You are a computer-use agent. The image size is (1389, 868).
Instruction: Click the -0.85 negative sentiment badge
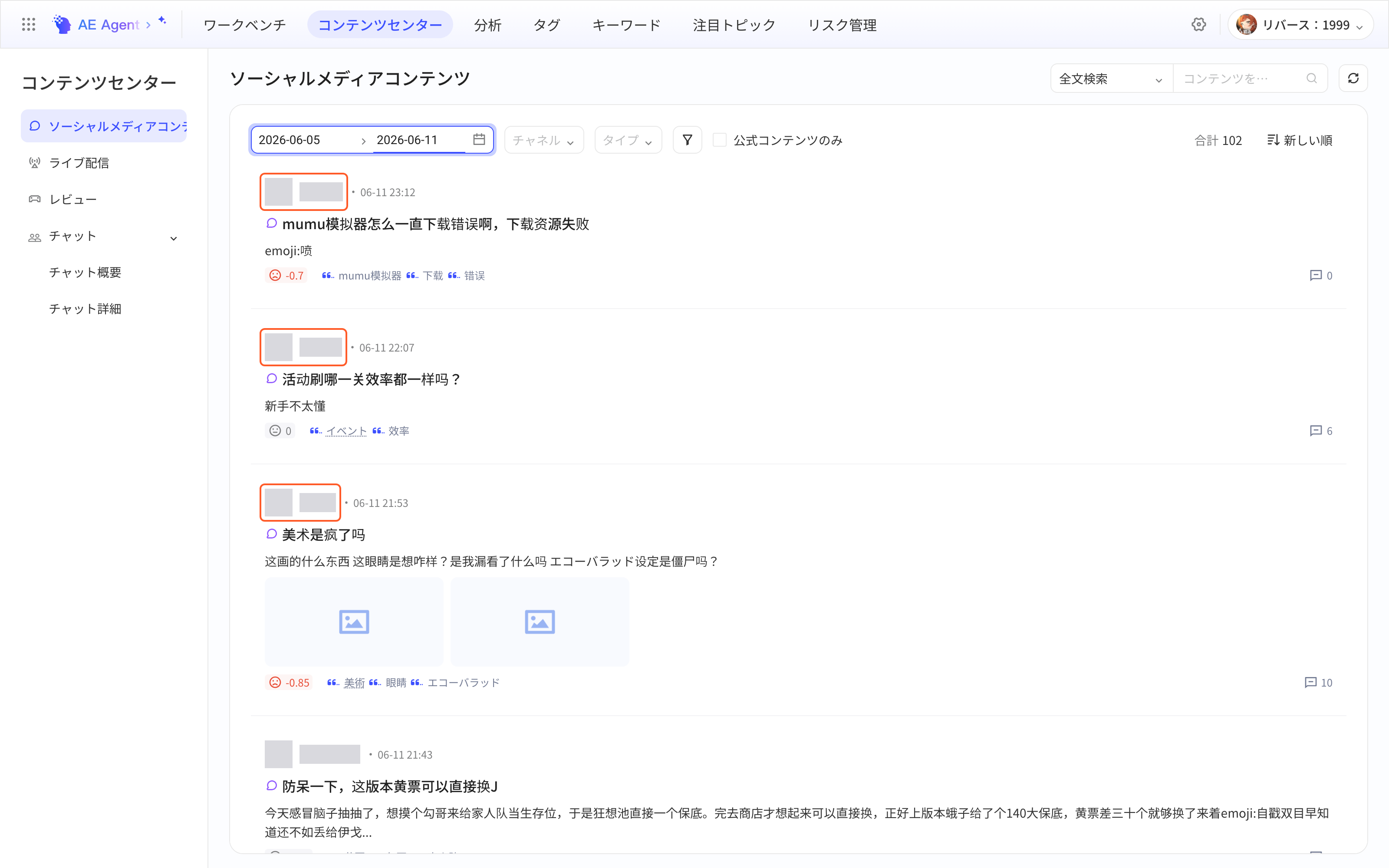coord(289,683)
